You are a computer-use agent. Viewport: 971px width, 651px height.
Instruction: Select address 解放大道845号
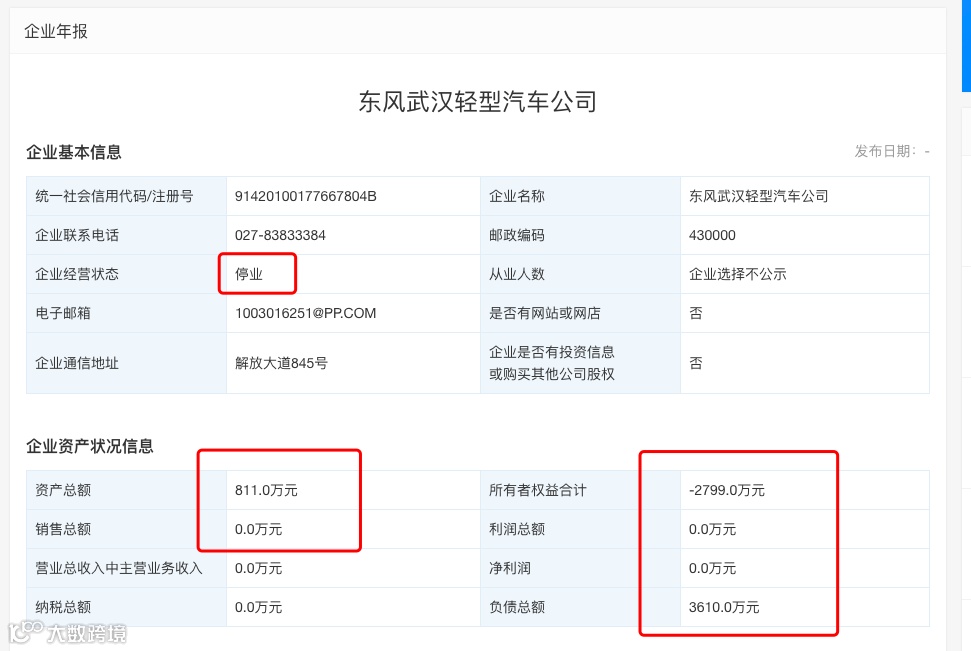coord(281,364)
